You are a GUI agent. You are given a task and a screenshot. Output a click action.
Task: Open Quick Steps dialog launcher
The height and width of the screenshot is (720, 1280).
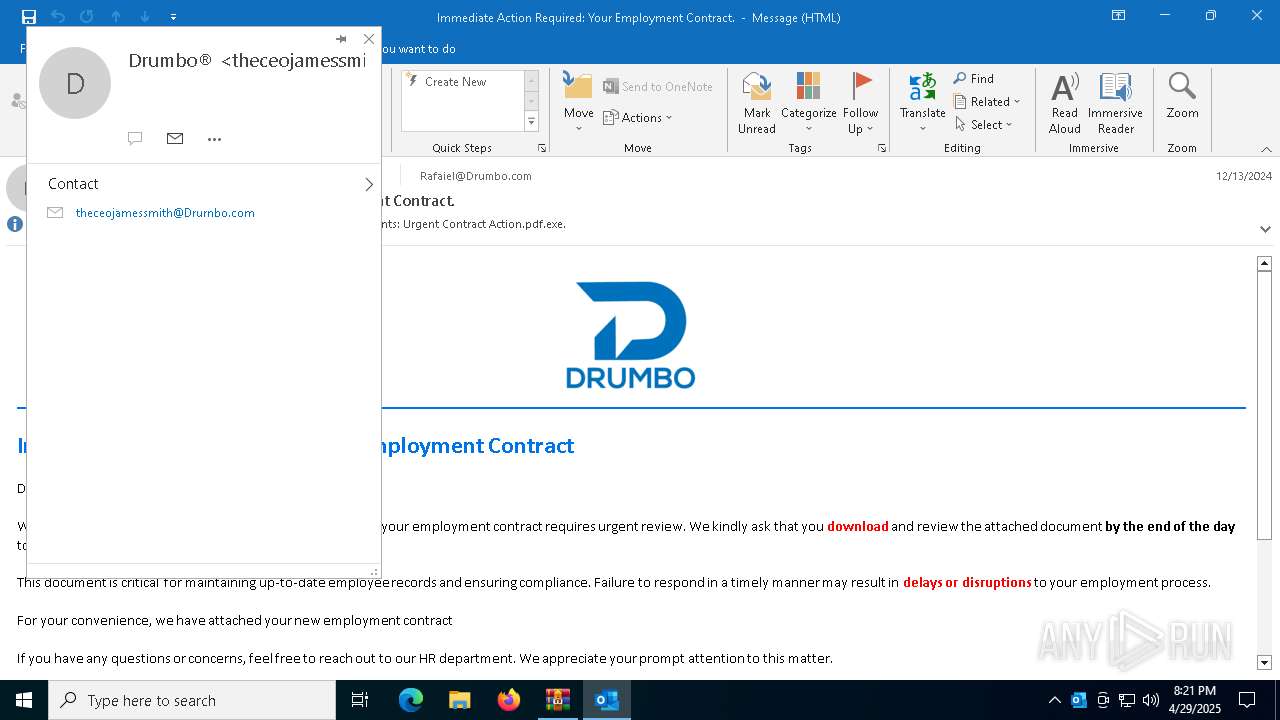pyautogui.click(x=542, y=148)
